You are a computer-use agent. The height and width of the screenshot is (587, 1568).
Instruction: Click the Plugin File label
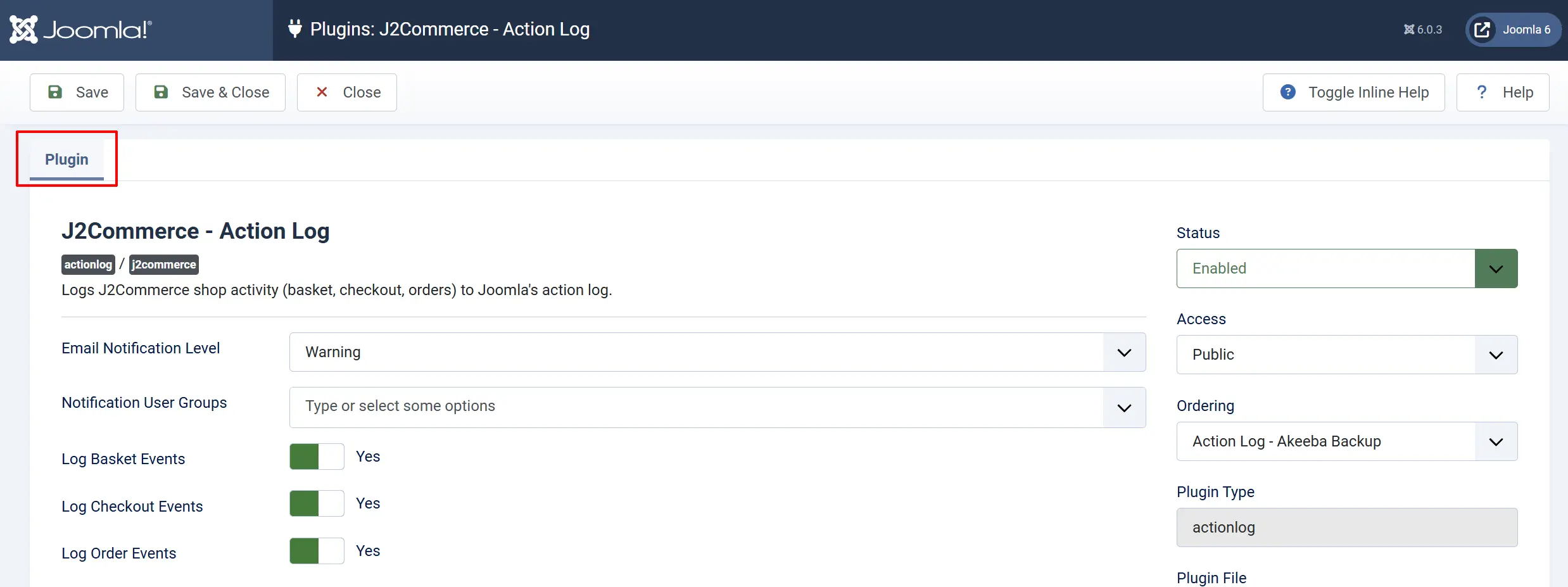pos(1211,578)
